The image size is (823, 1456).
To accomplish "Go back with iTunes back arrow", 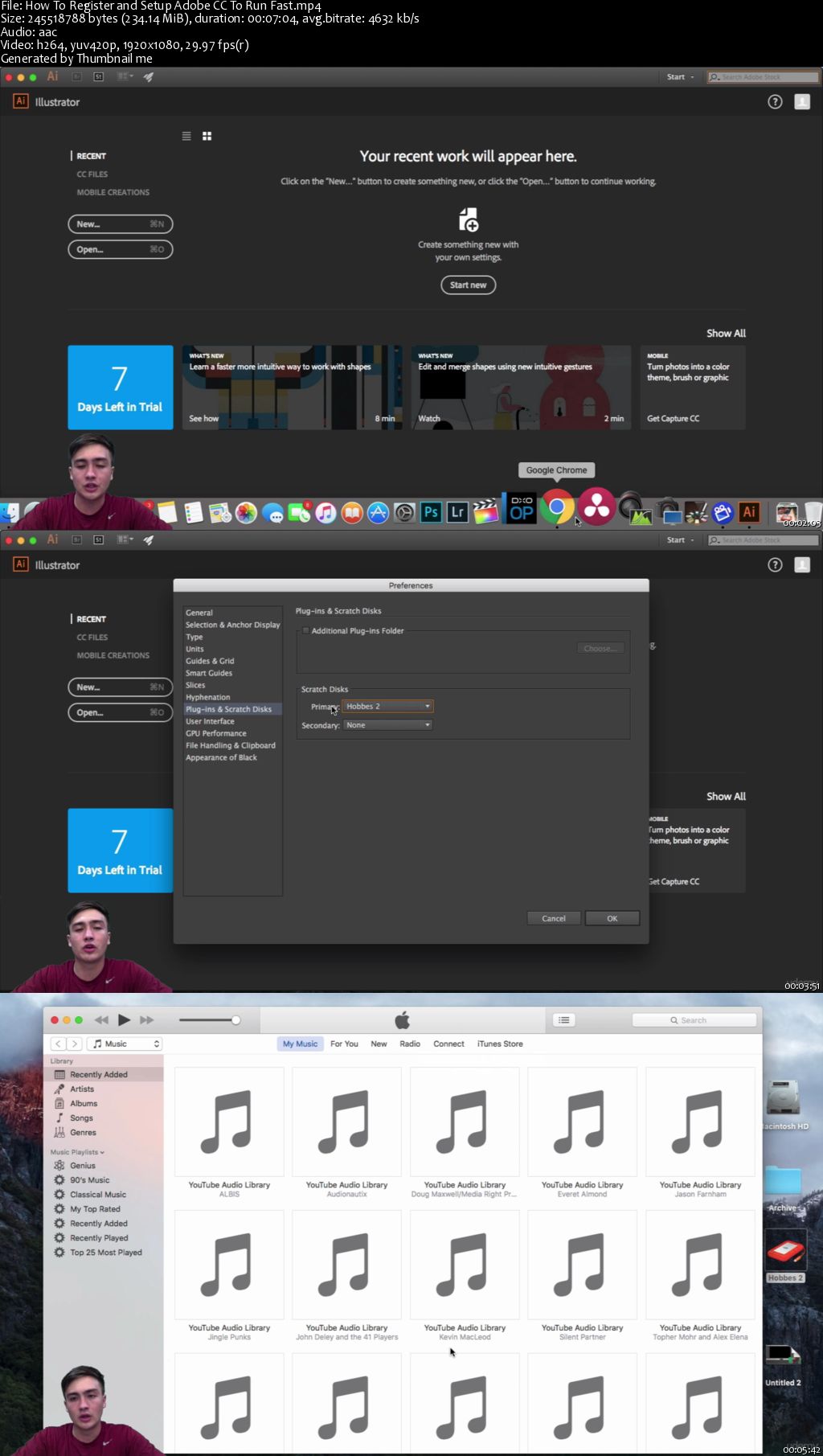I will 58,1044.
